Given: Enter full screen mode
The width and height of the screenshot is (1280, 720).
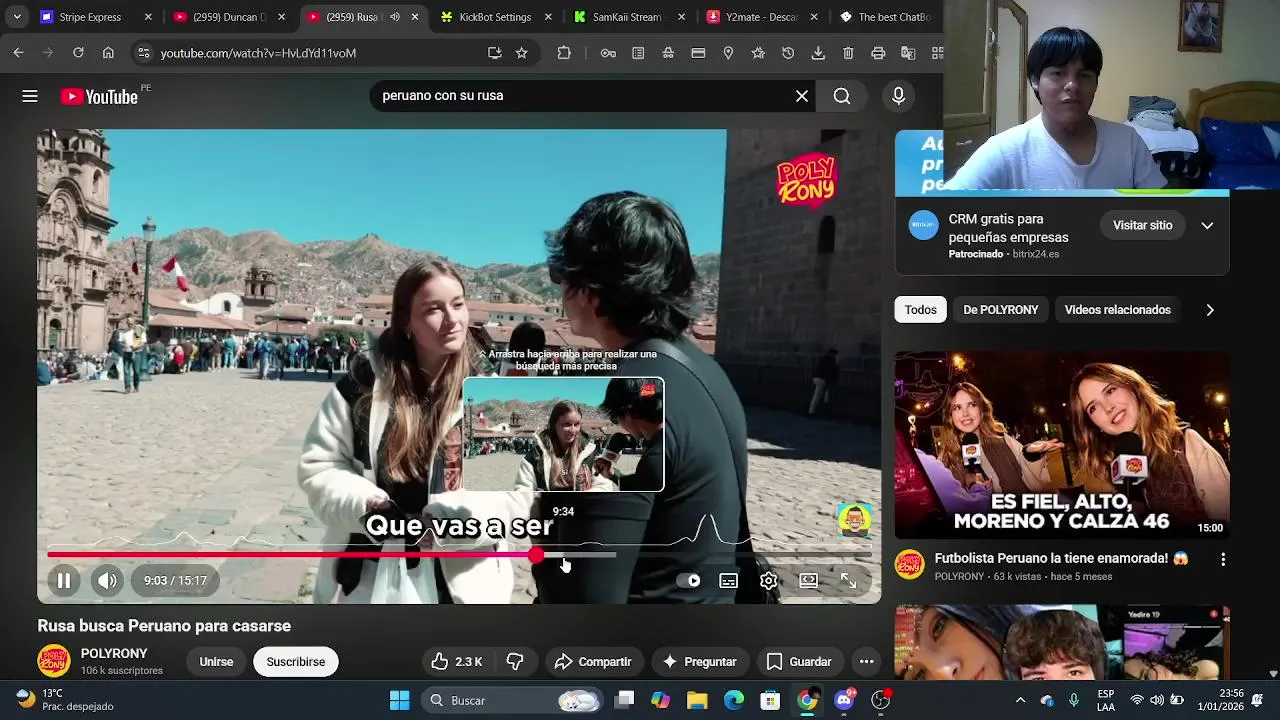Looking at the screenshot, I should tap(848, 580).
